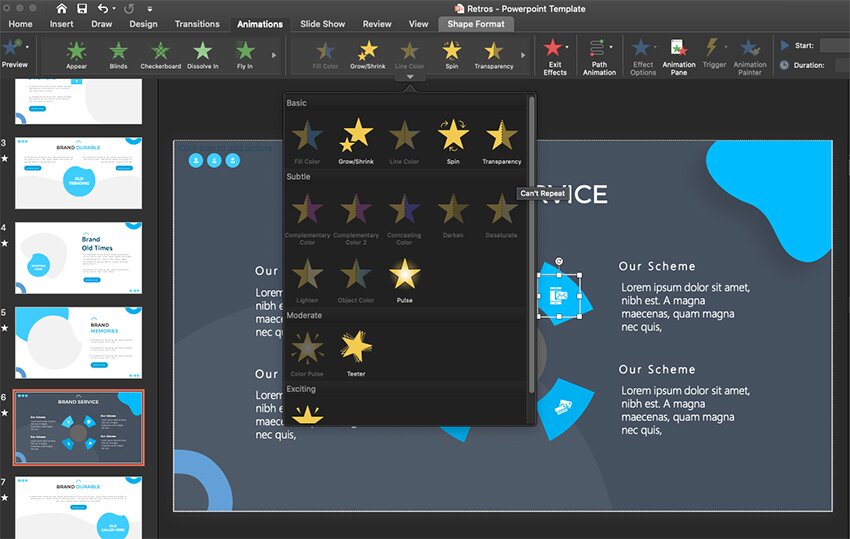Click the Preview animation button
Viewport: 850px width, 539px height.
point(14,52)
